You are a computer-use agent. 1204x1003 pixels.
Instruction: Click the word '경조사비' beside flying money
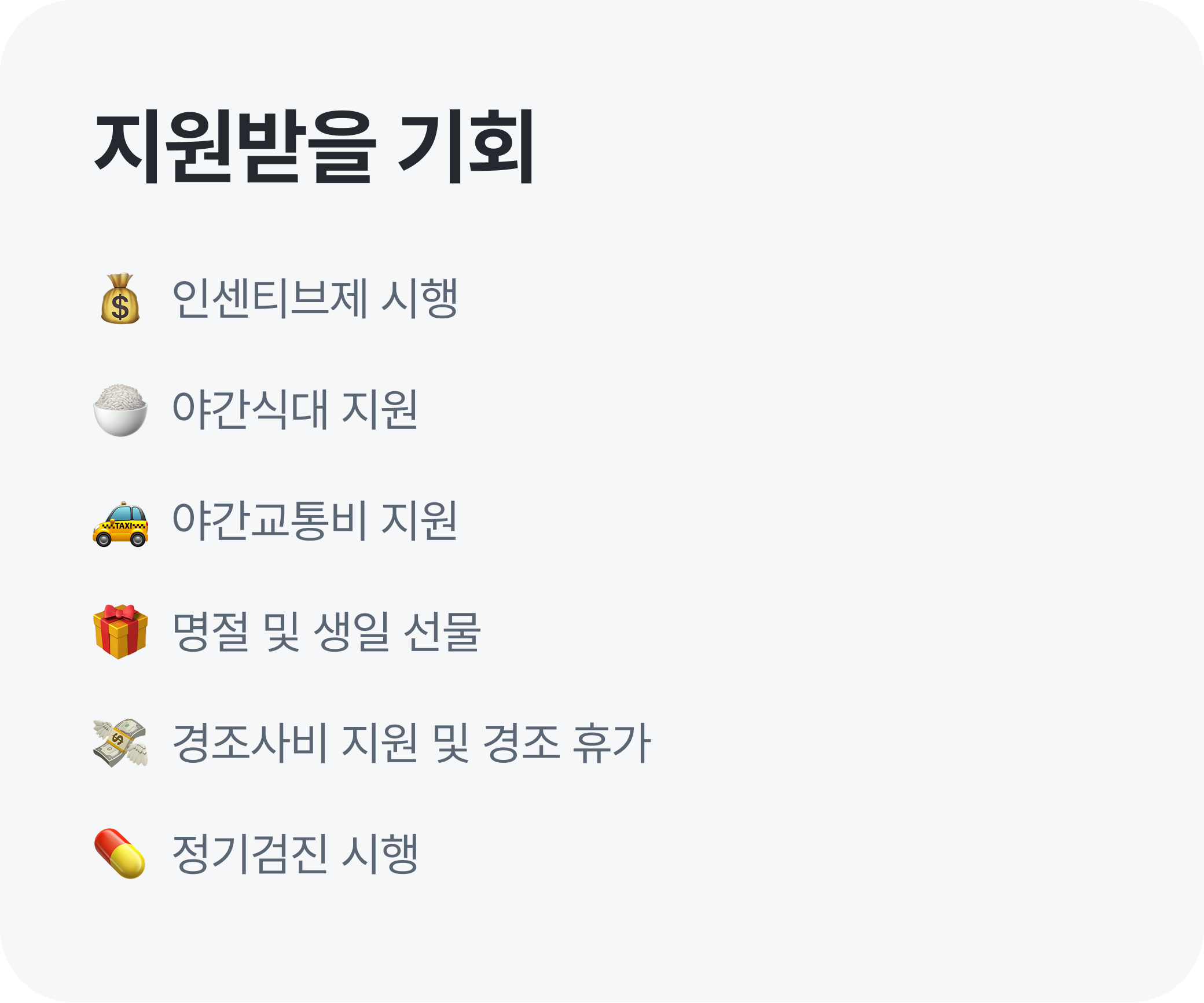coord(250,743)
